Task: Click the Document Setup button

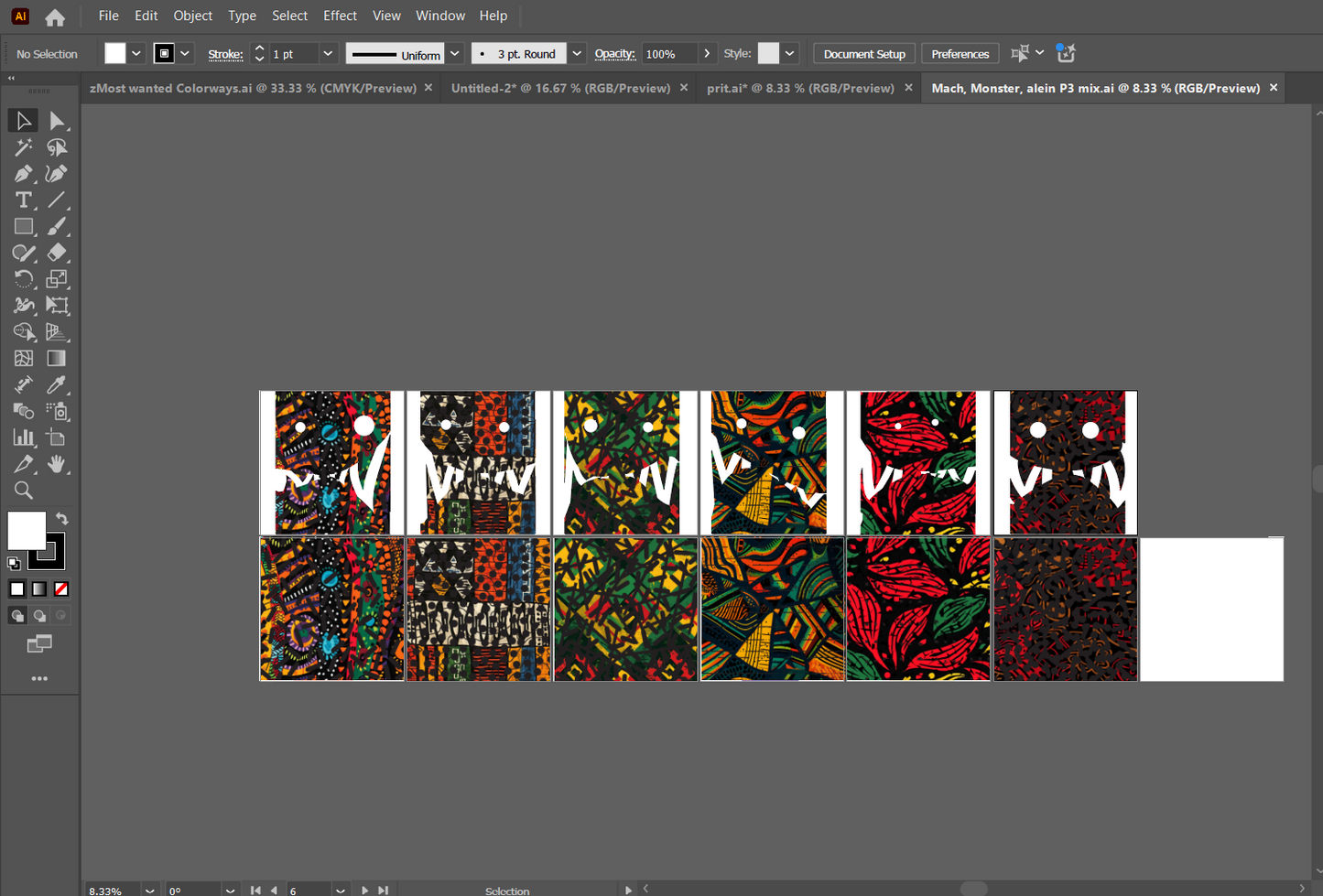Action: [863, 54]
